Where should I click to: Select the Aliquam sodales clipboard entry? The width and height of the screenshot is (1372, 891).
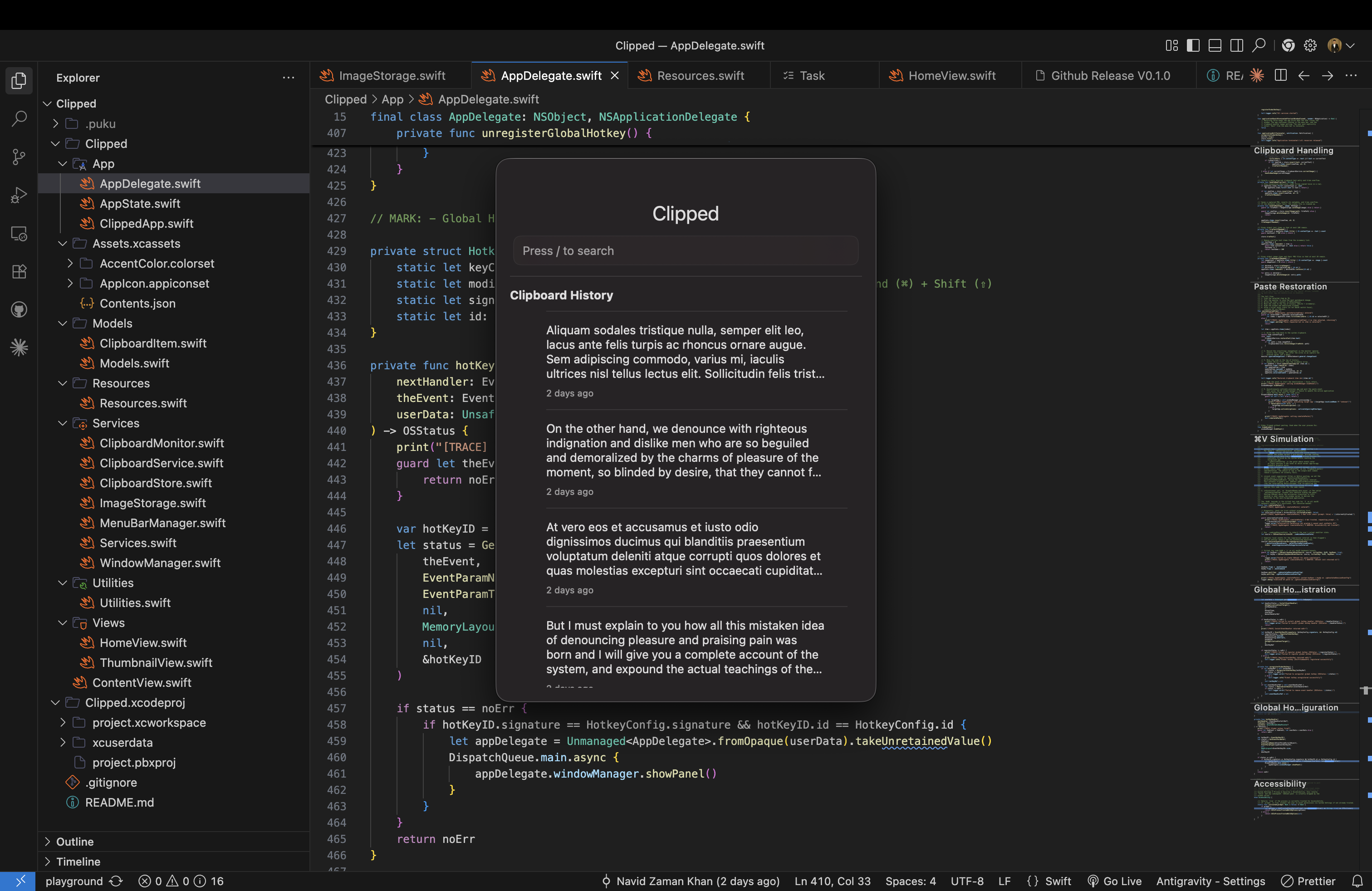(x=686, y=361)
